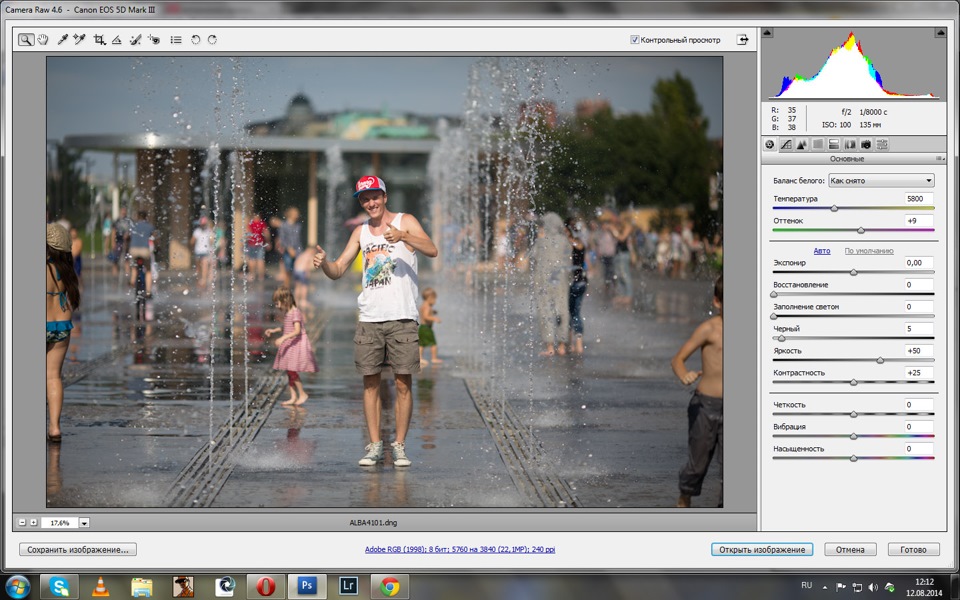Open Google Chrome from the taskbar
The image size is (960, 600).
pos(389,587)
